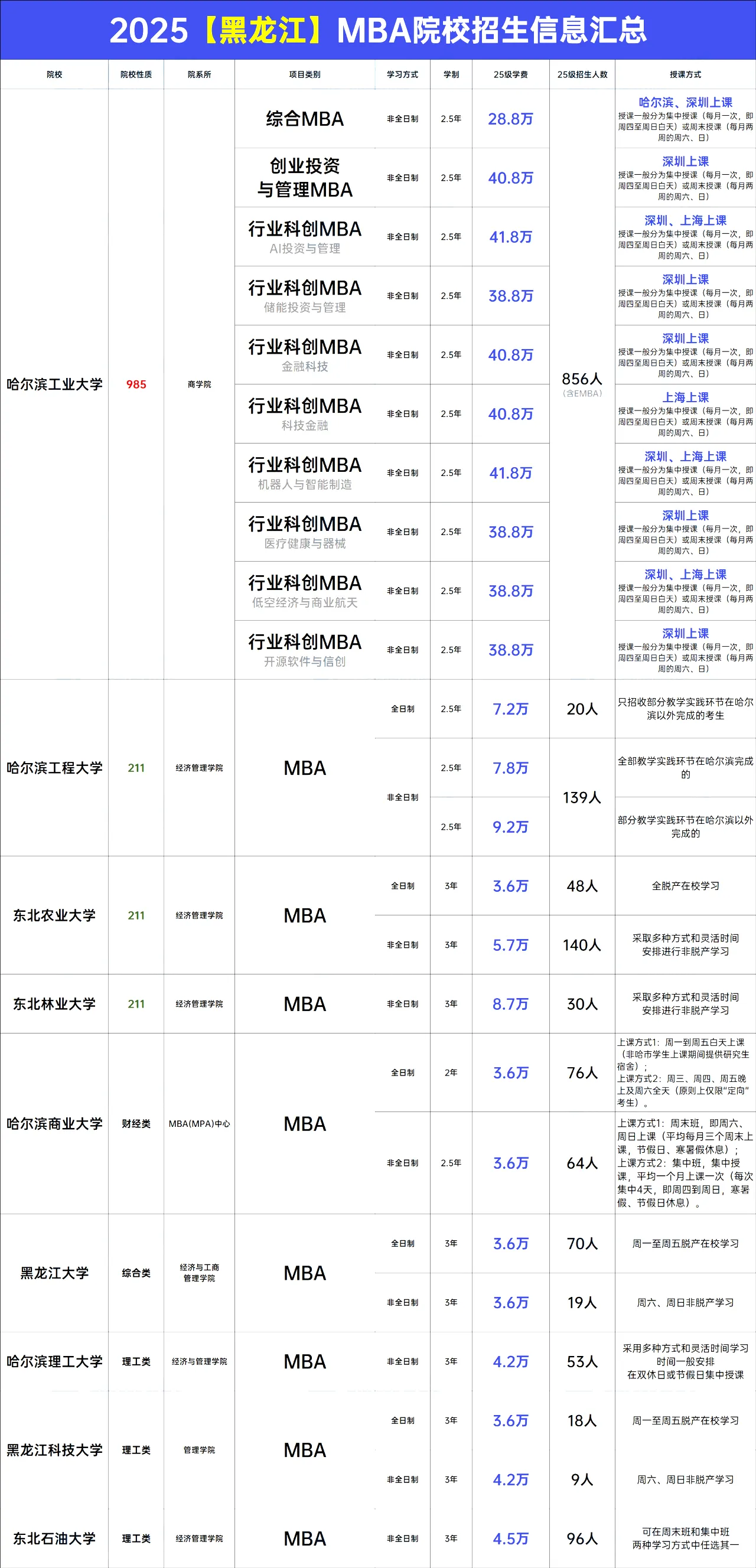Screen dimensions: 756x1568
Task: Click the title 2025【黑龙江】MBA院校招生信息汇总
Action: tap(377, 30)
